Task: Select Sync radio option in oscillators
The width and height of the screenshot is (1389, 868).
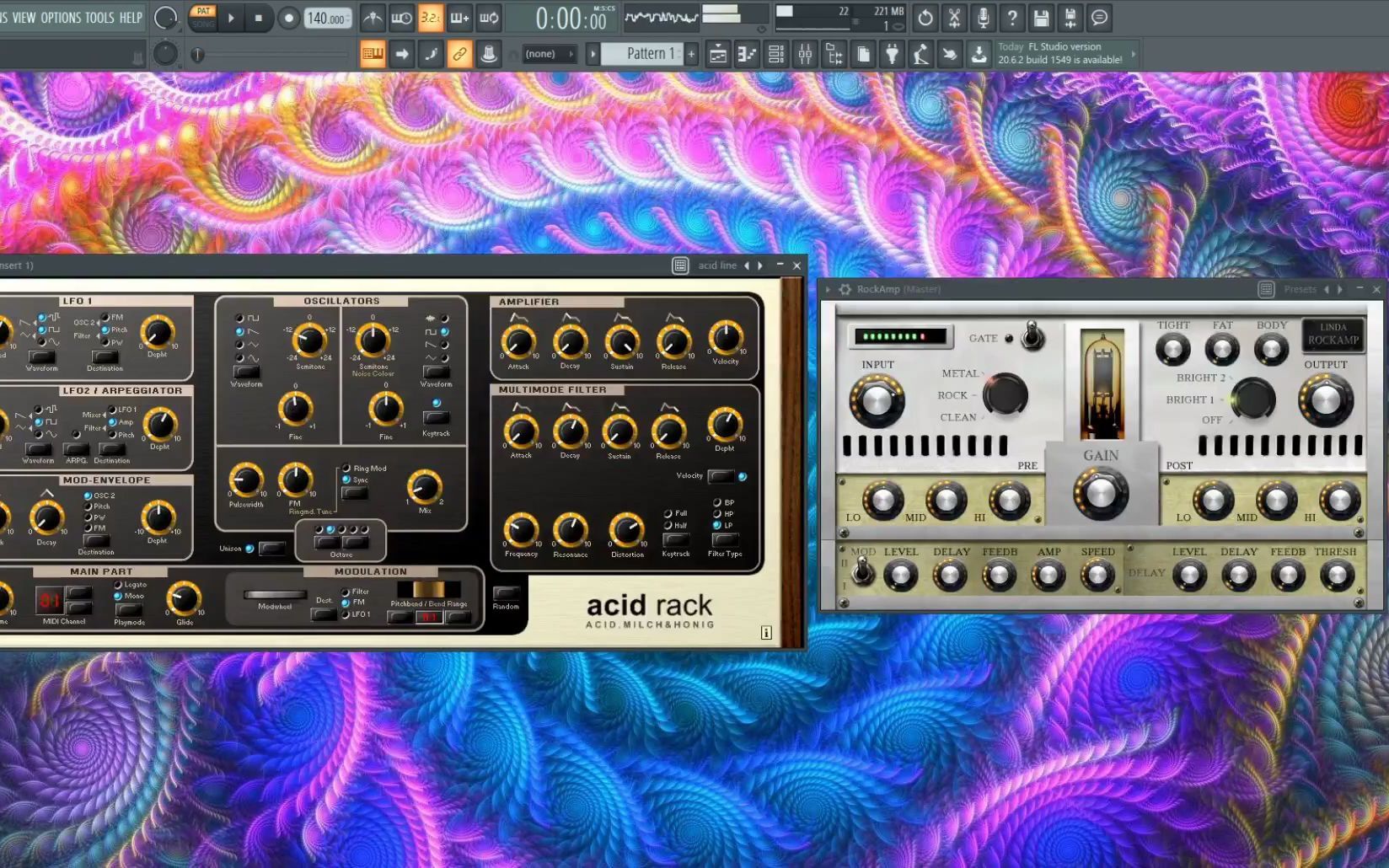Action: (x=346, y=480)
